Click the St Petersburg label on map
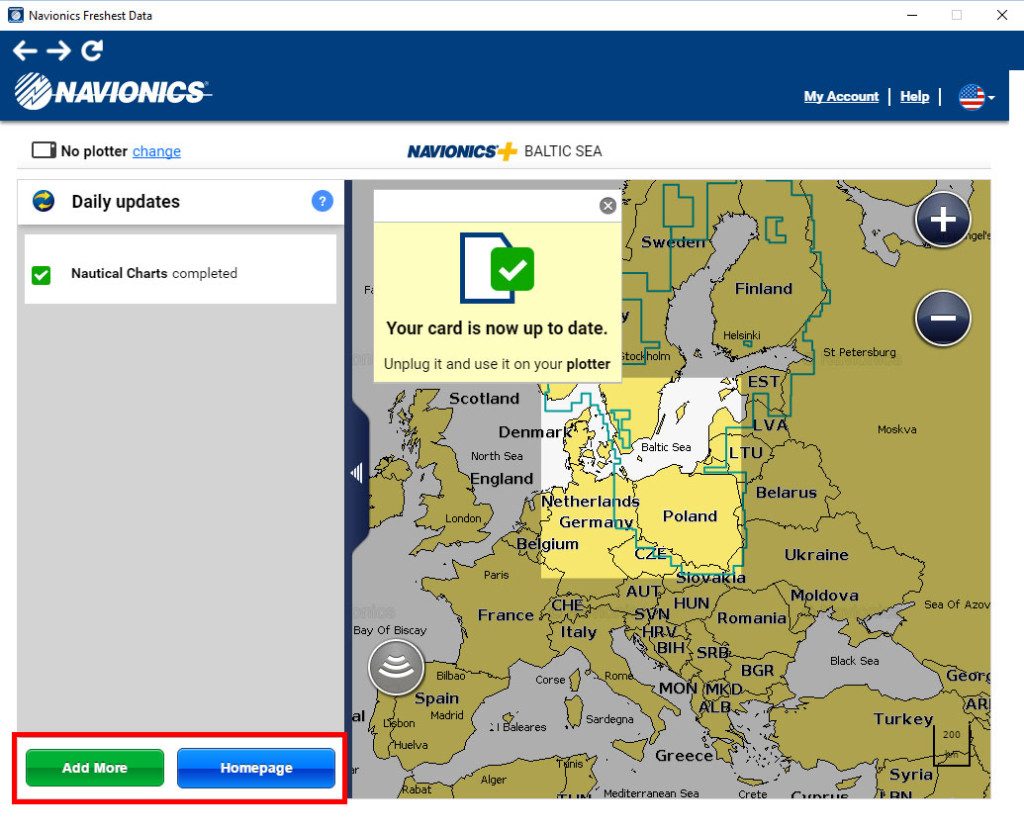 (859, 353)
